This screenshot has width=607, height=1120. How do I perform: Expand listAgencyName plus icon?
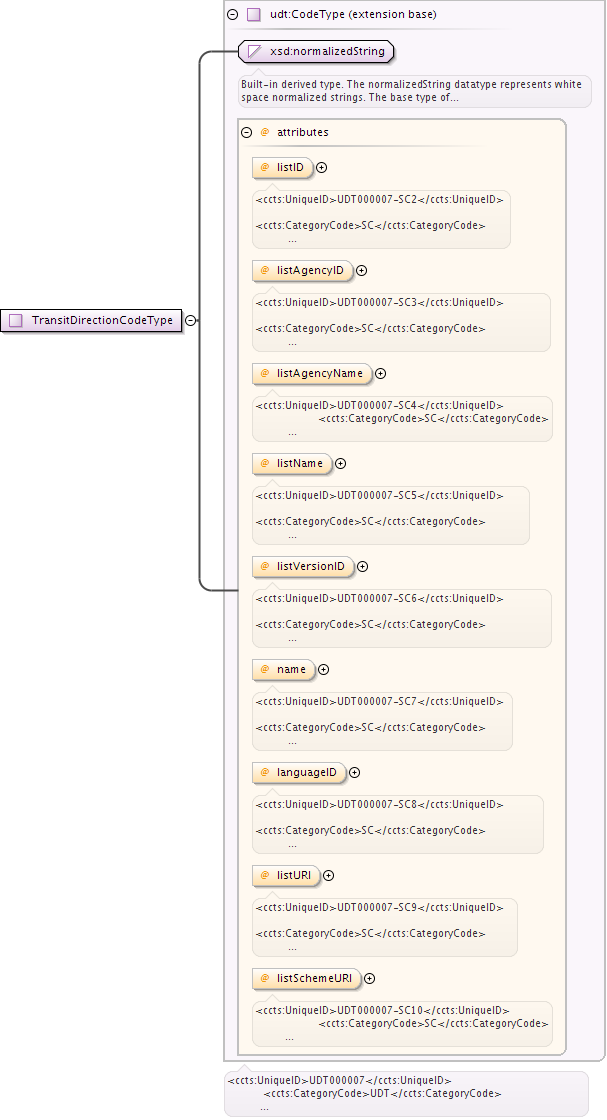point(380,373)
